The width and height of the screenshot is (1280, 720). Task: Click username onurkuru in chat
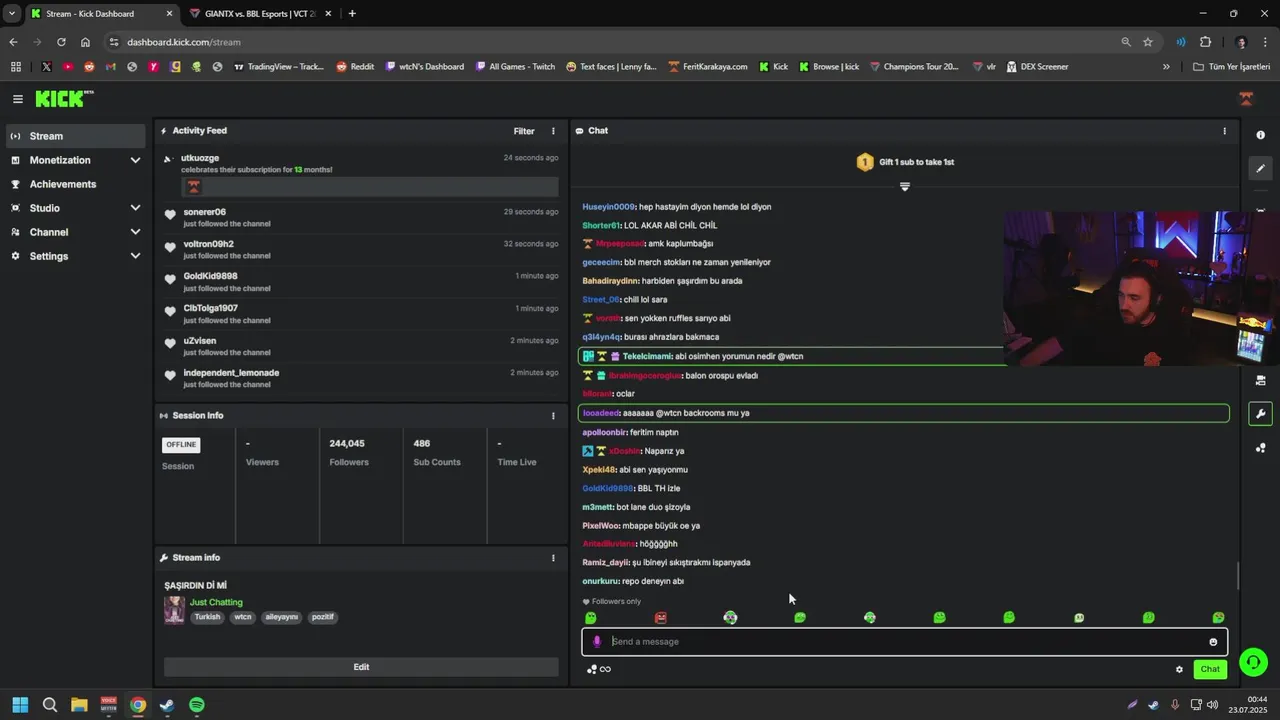point(600,582)
